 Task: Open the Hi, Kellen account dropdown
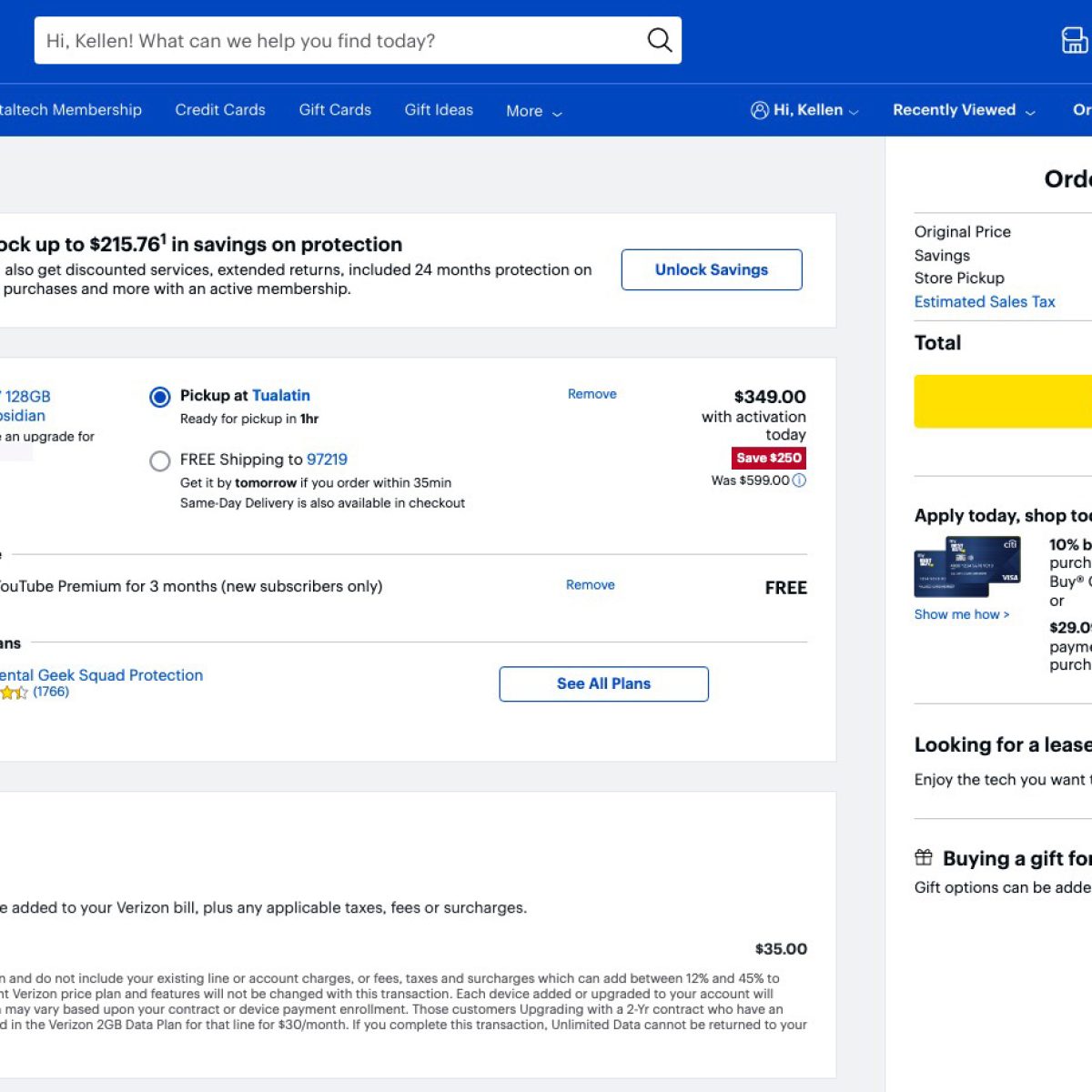808,110
